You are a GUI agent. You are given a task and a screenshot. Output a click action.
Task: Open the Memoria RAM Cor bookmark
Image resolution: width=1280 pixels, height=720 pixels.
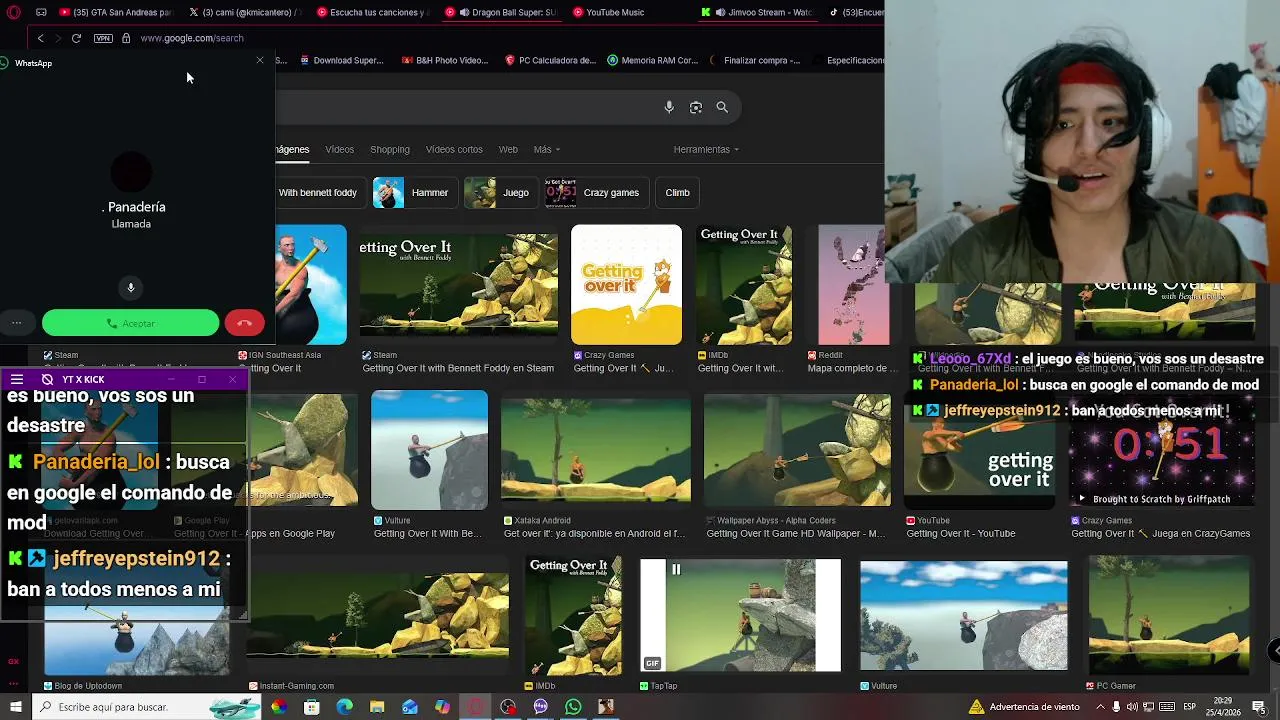pos(653,60)
